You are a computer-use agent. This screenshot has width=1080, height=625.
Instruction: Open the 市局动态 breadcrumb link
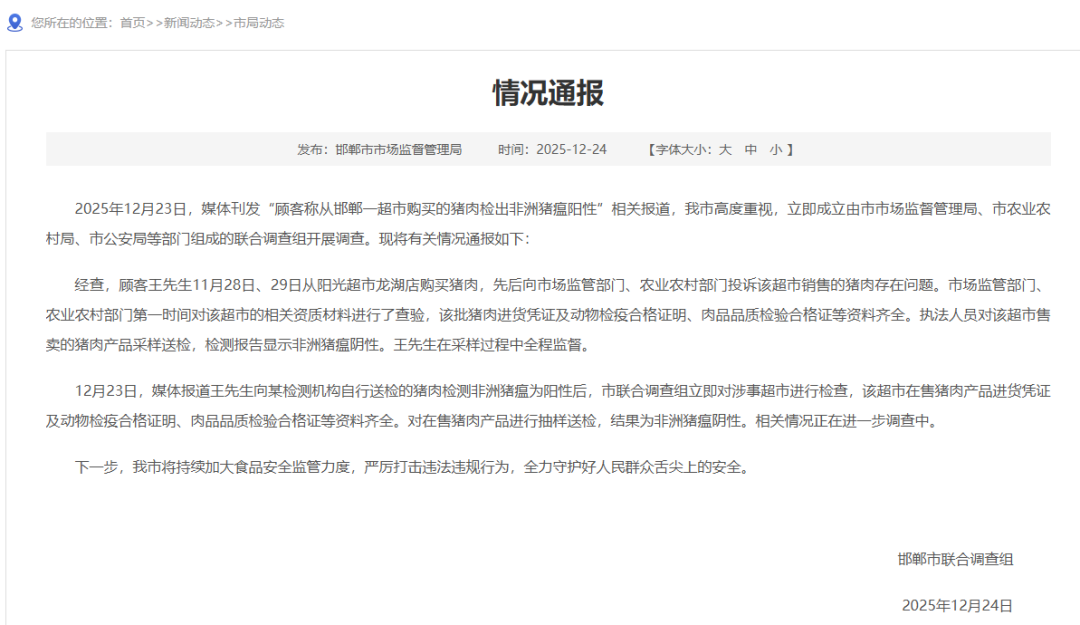pos(258,22)
